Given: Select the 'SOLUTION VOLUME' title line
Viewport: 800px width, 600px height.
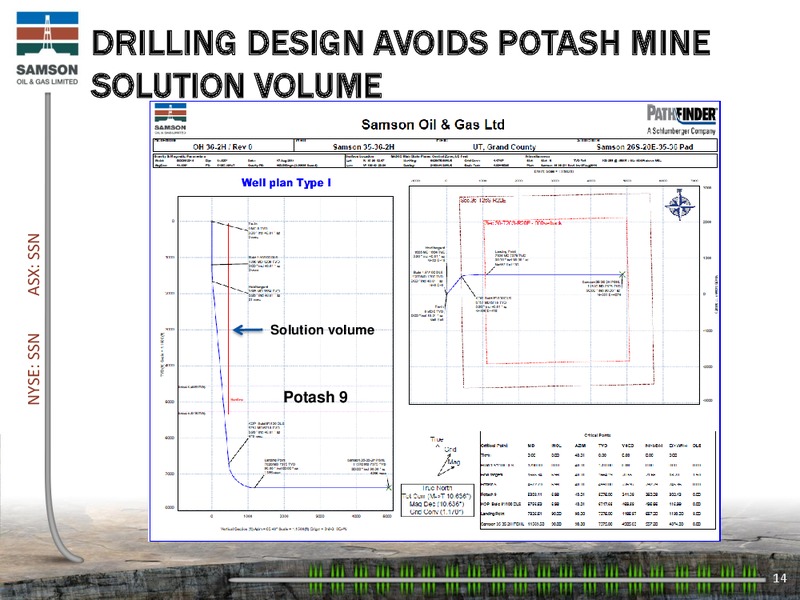Looking at the screenshot, I should pyautogui.click(x=237, y=85).
